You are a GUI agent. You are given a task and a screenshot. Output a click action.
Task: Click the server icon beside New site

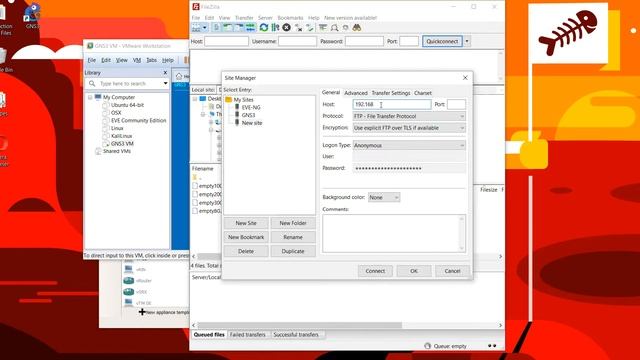point(237,122)
